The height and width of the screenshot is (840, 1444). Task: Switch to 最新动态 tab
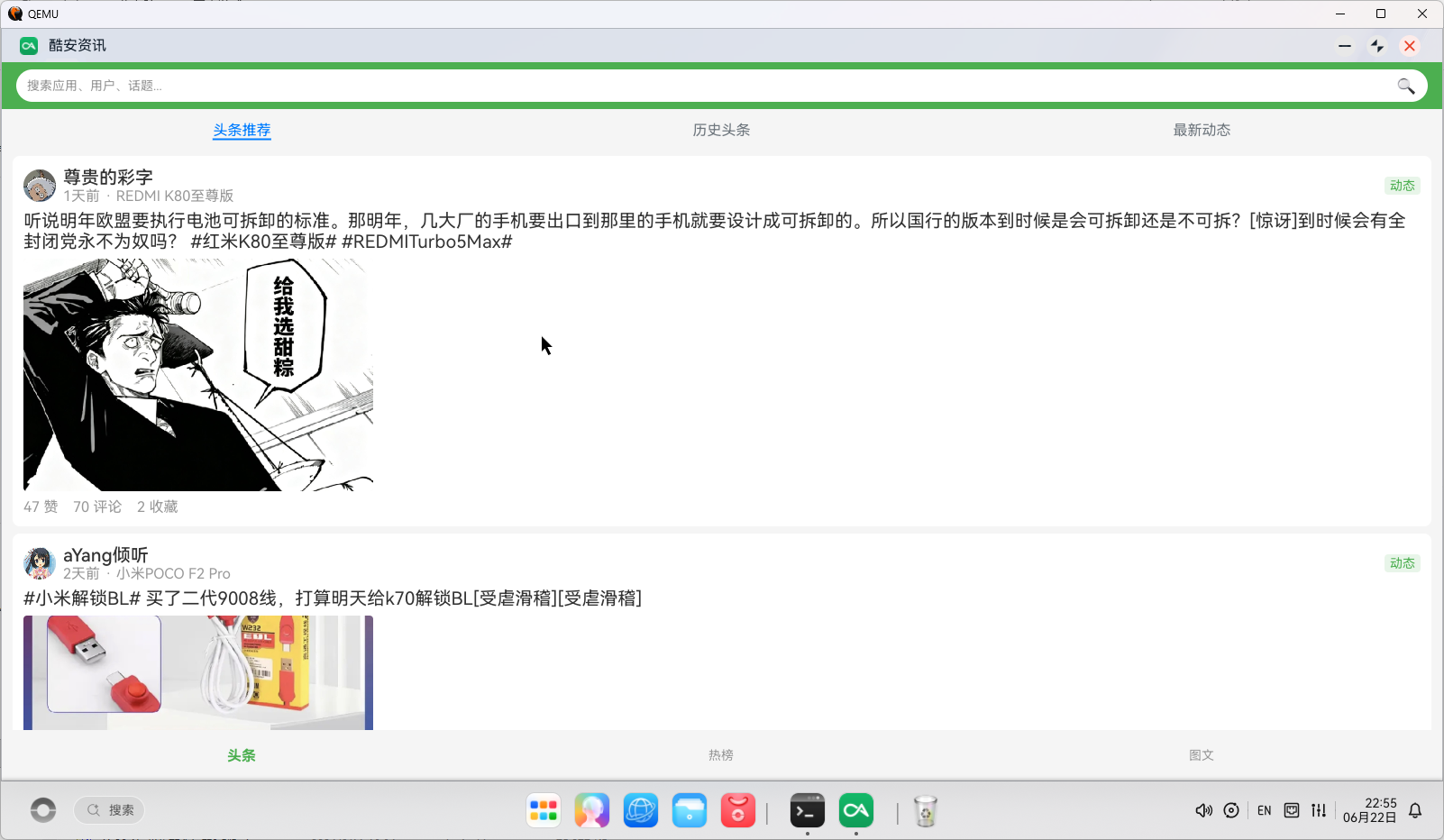pyautogui.click(x=1202, y=130)
